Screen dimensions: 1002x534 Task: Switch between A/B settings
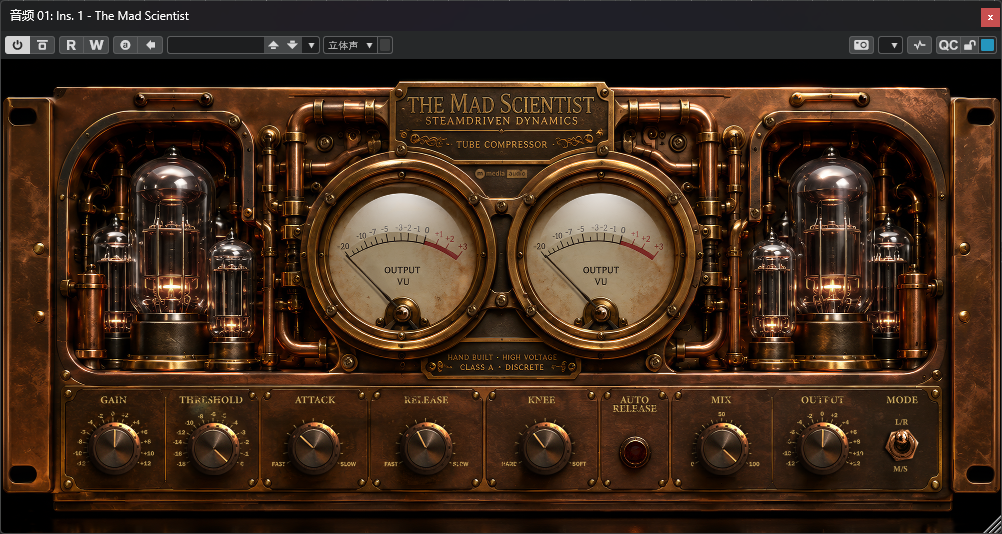[x=126, y=45]
